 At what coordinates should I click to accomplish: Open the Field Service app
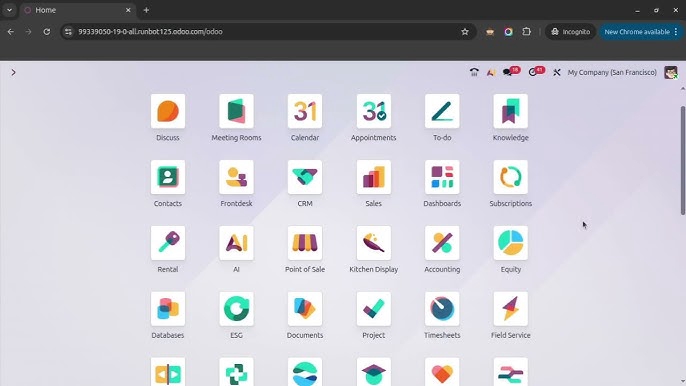click(511, 309)
